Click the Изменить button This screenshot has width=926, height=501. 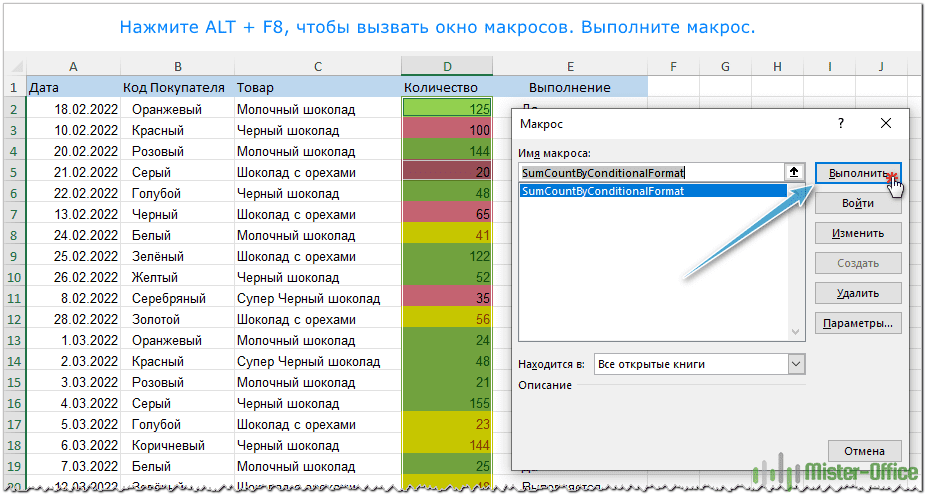click(x=858, y=233)
